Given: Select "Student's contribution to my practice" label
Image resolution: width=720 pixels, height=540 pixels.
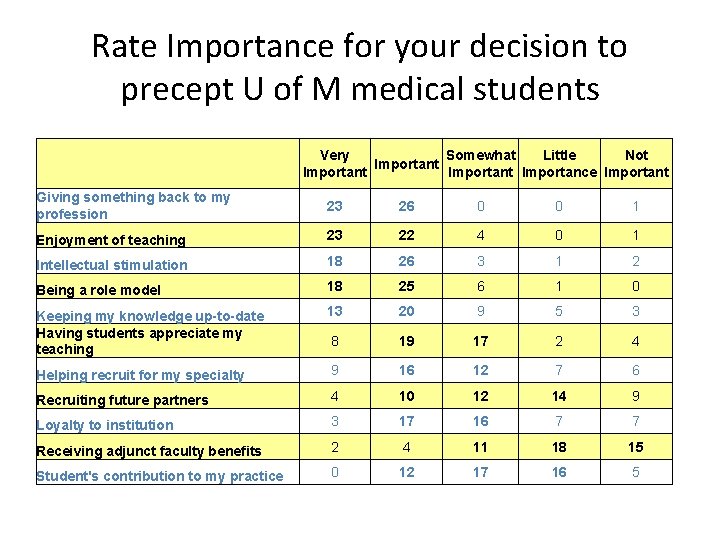Looking at the screenshot, I should [159, 476].
